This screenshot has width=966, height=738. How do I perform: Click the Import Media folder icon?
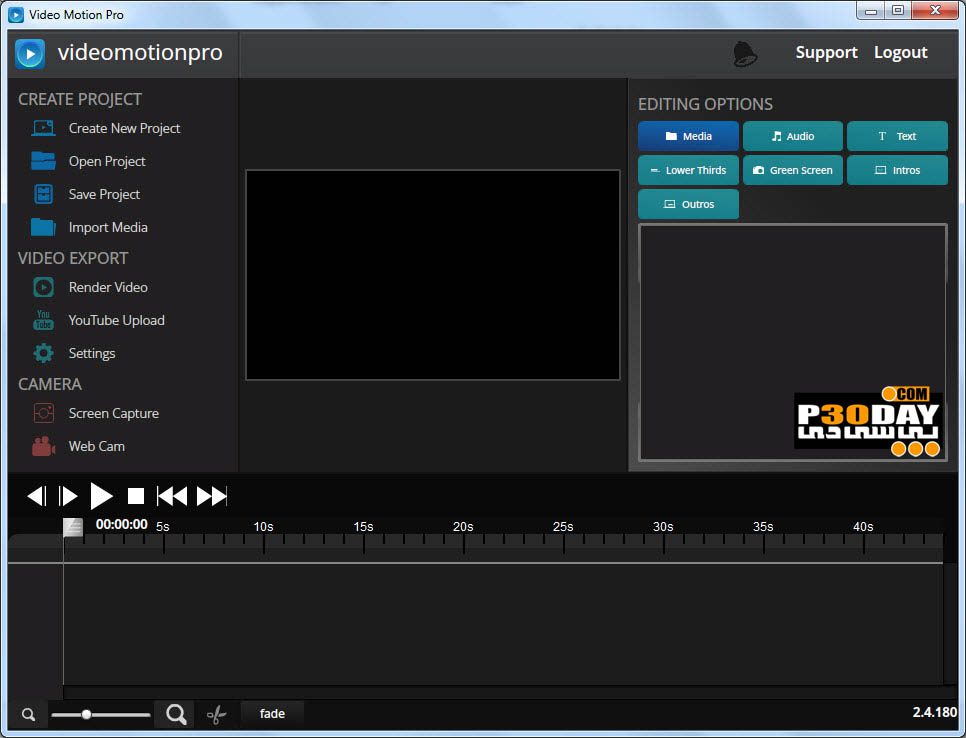point(43,227)
